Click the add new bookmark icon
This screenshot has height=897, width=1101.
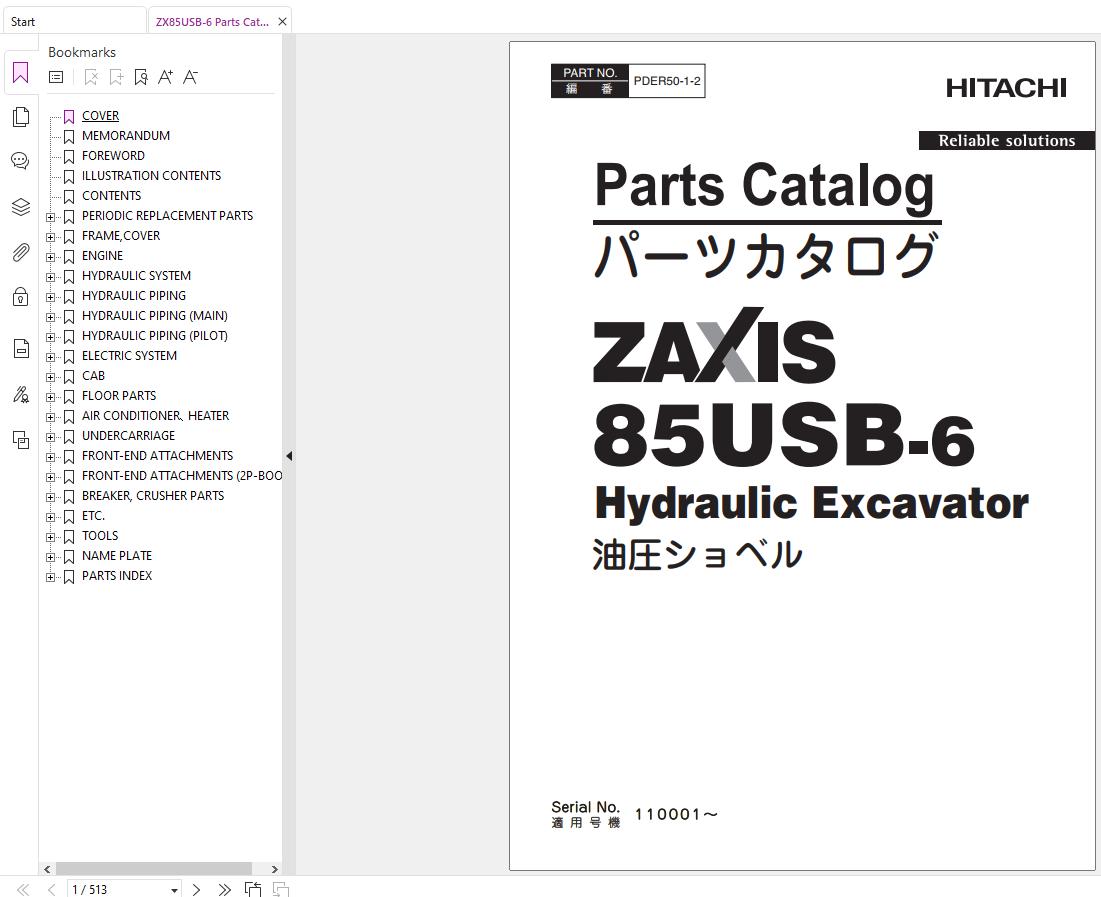coord(116,77)
